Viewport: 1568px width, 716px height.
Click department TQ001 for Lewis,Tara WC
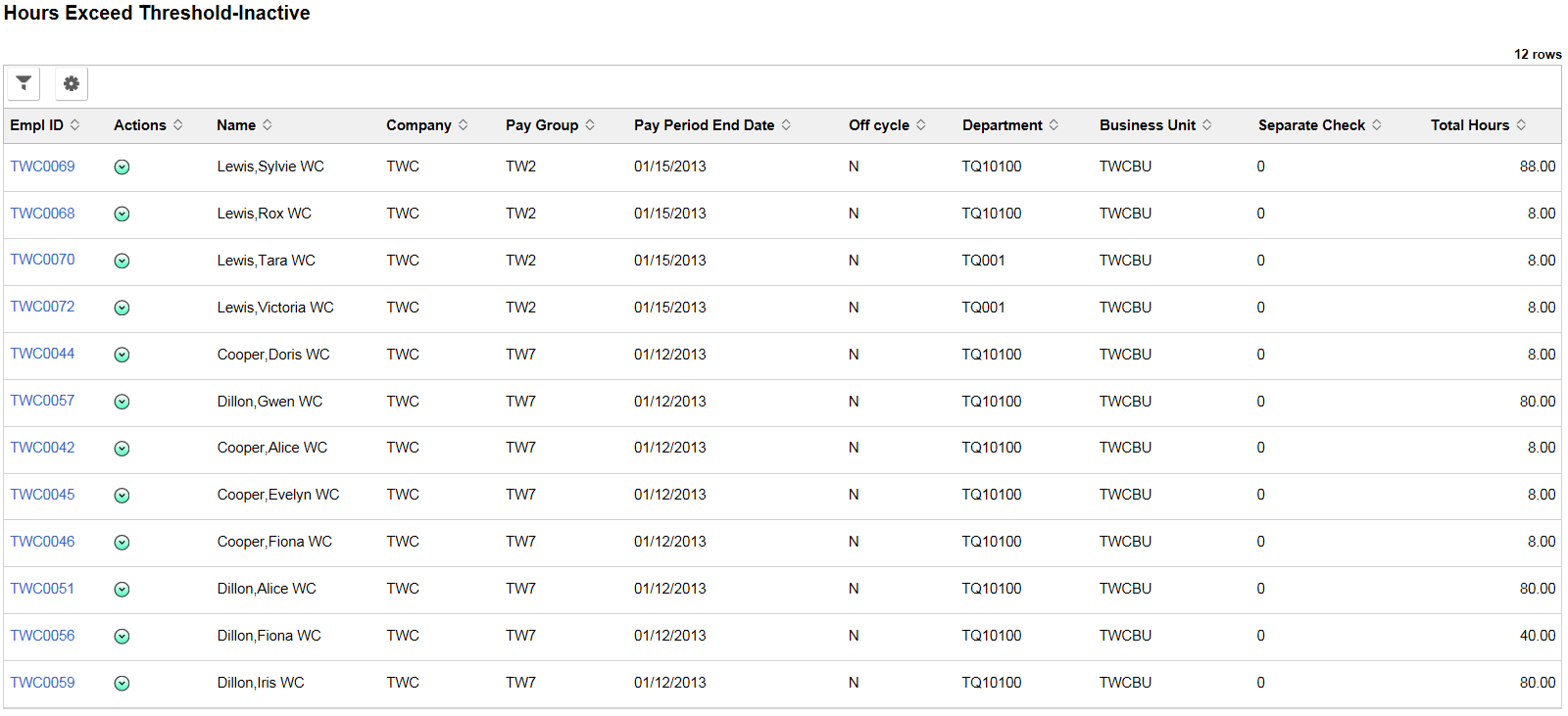click(983, 261)
